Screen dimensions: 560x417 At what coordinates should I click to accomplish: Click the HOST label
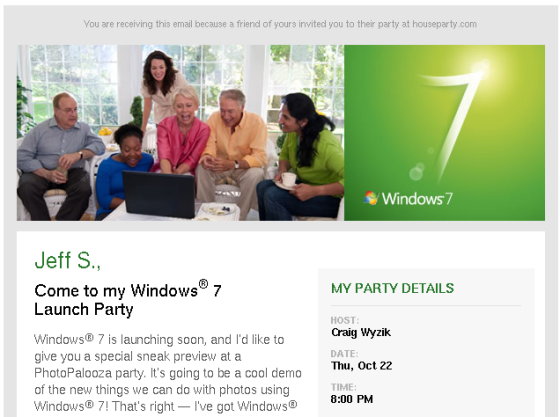pyautogui.click(x=345, y=320)
